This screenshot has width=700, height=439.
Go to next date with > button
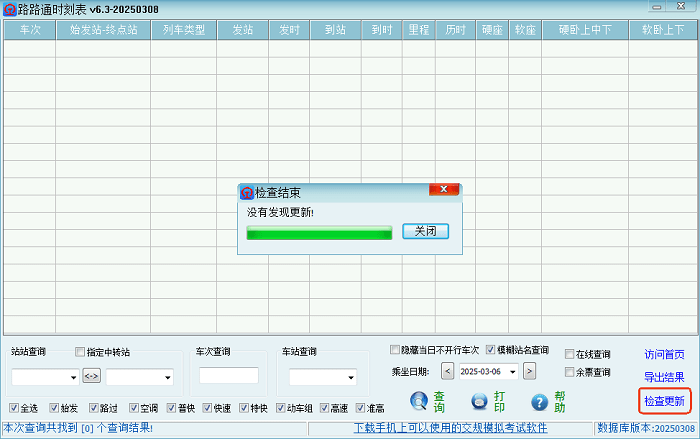pyautogui.click(x=529, y=371)
